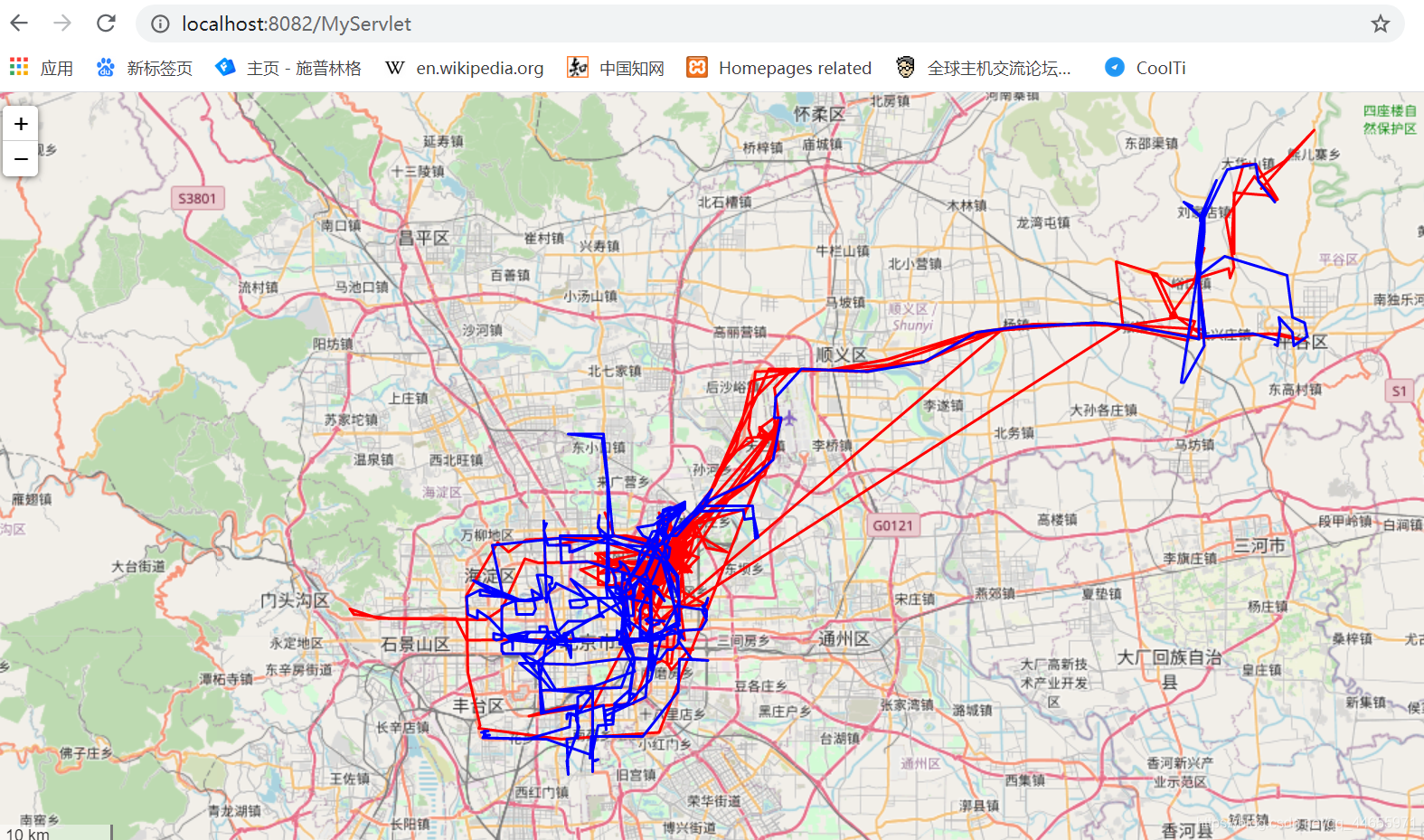The width and height of the screenshot is (1424, 840).
Task: Click the 通州区 district label
Action: click(844, 638)
